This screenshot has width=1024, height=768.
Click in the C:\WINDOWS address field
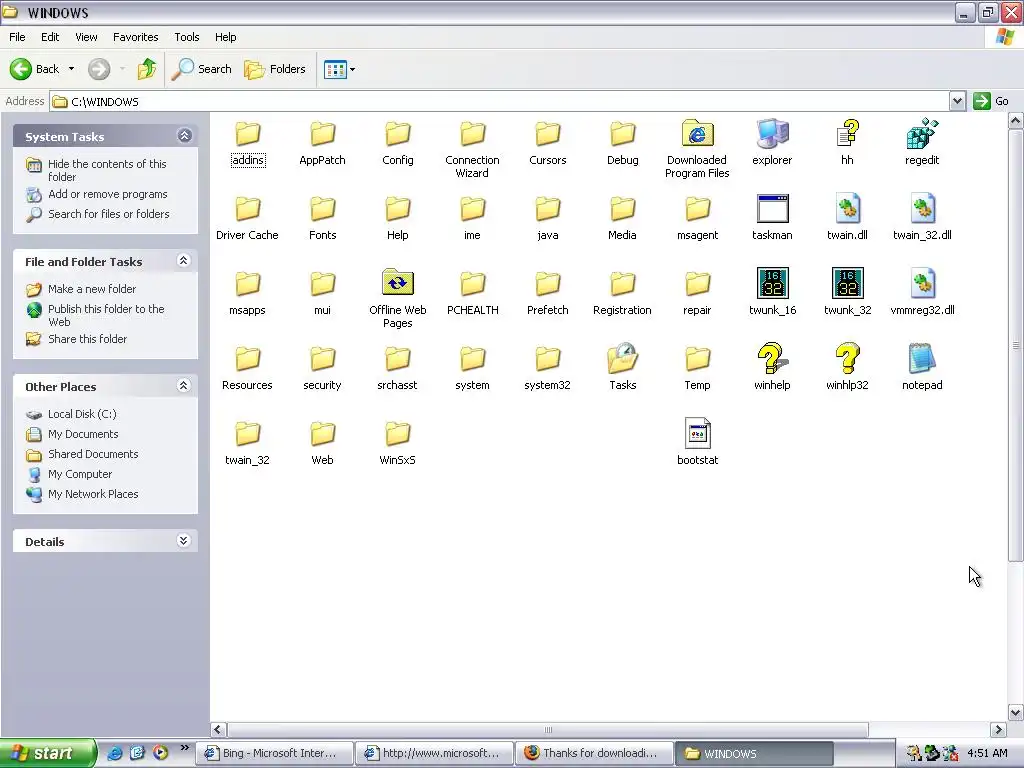500,101
